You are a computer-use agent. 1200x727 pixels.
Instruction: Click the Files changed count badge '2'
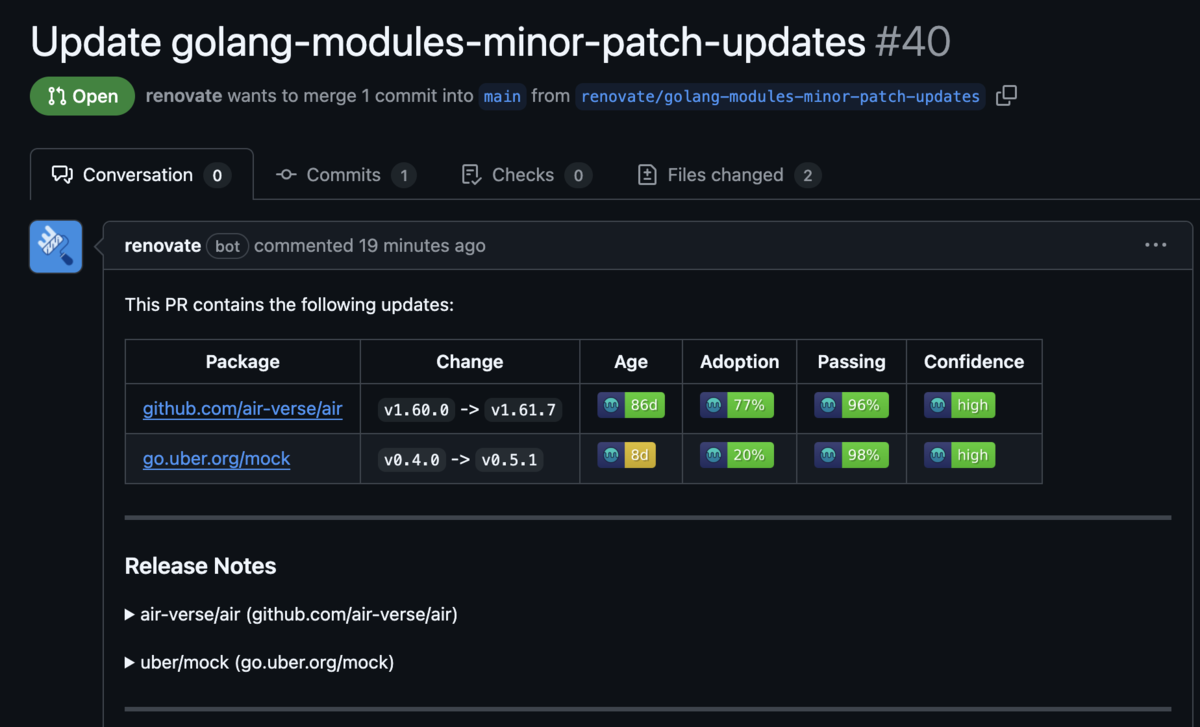click(808, 176)
